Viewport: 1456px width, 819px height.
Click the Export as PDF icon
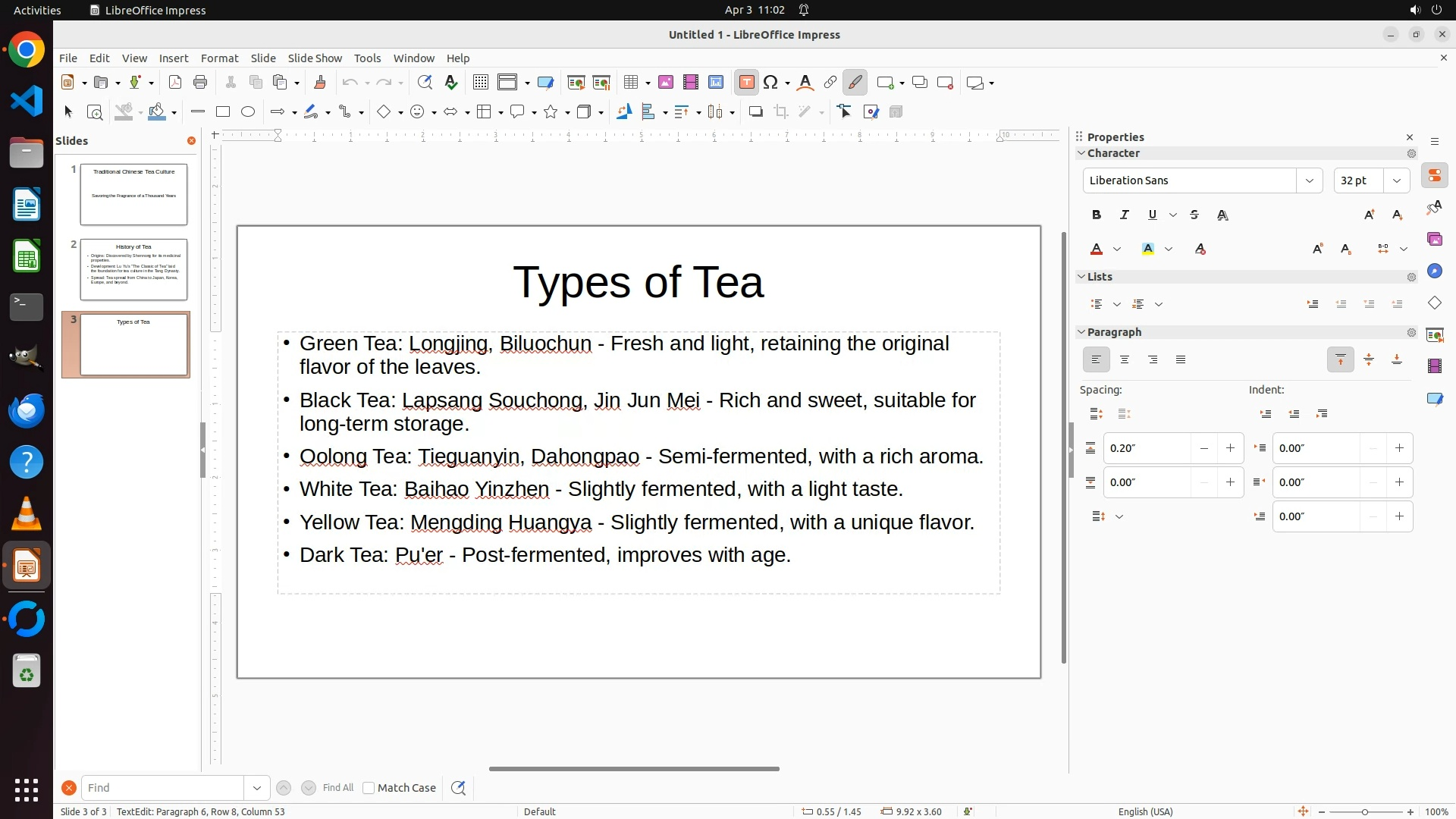[x=175, y=83]
